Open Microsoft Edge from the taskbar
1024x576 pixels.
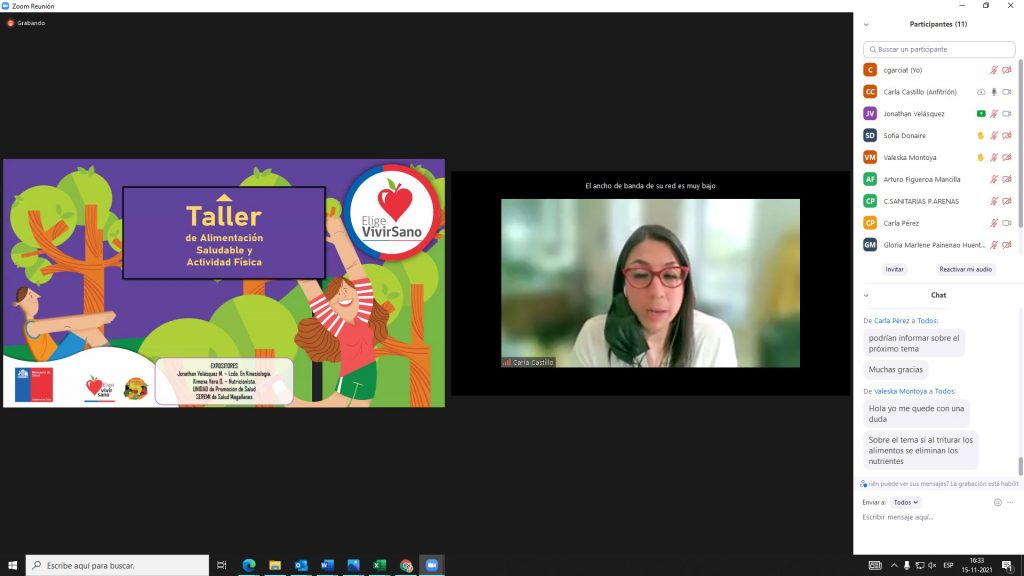click(x=248, y=565)
